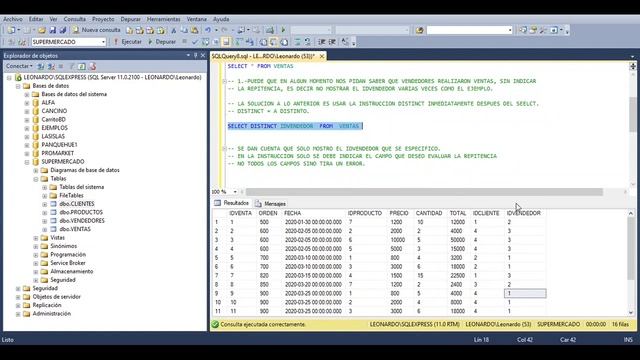Open the SUPERMERCADO database dropdown
640x360 pixels.
pos(103,42)
